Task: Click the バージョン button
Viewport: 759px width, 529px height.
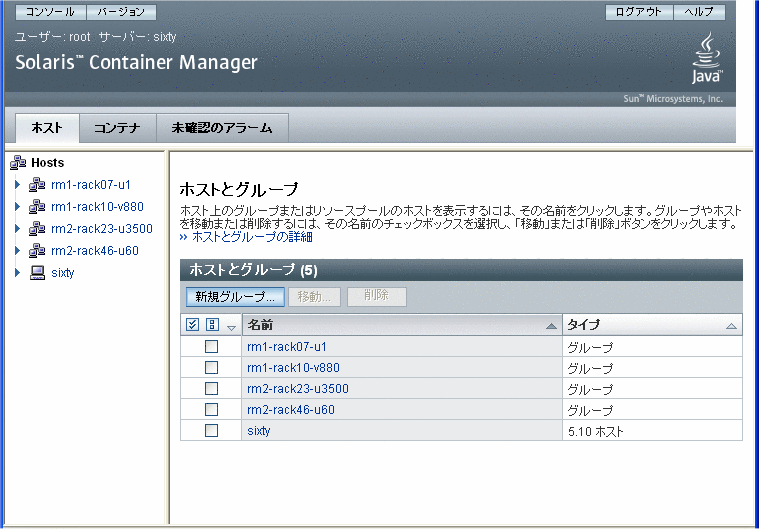Action: [x=121, y=12]
